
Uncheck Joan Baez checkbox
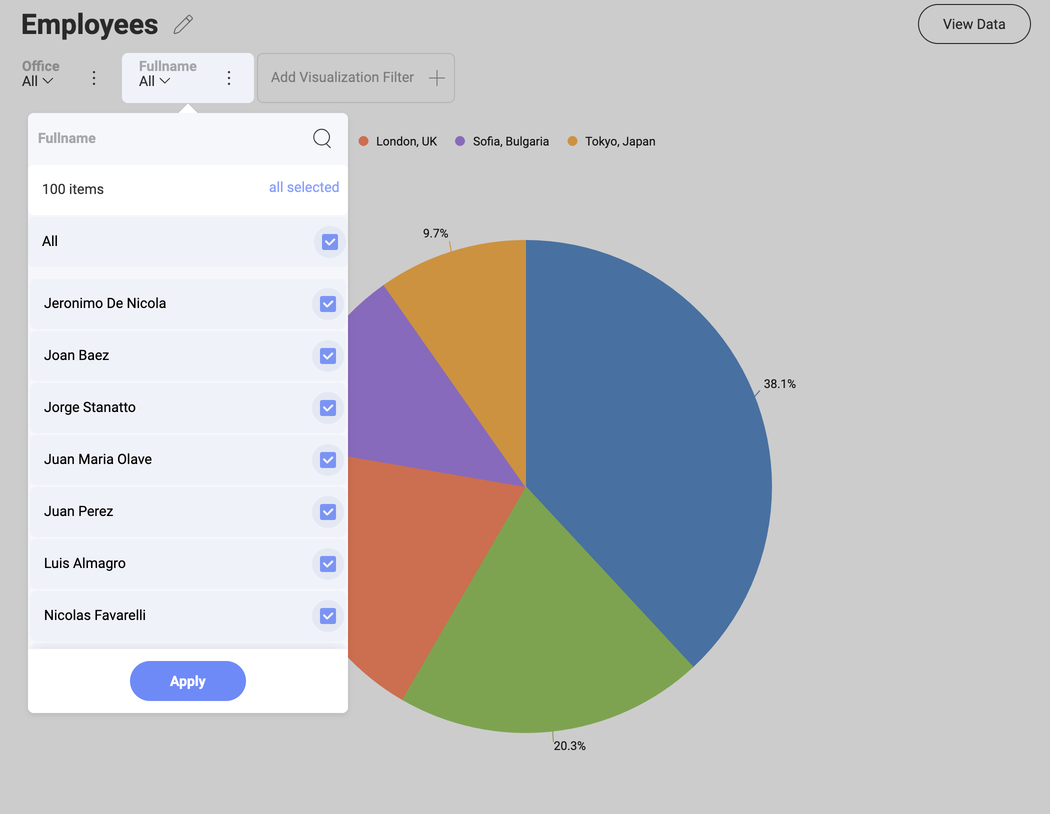(x=327, y=356)
